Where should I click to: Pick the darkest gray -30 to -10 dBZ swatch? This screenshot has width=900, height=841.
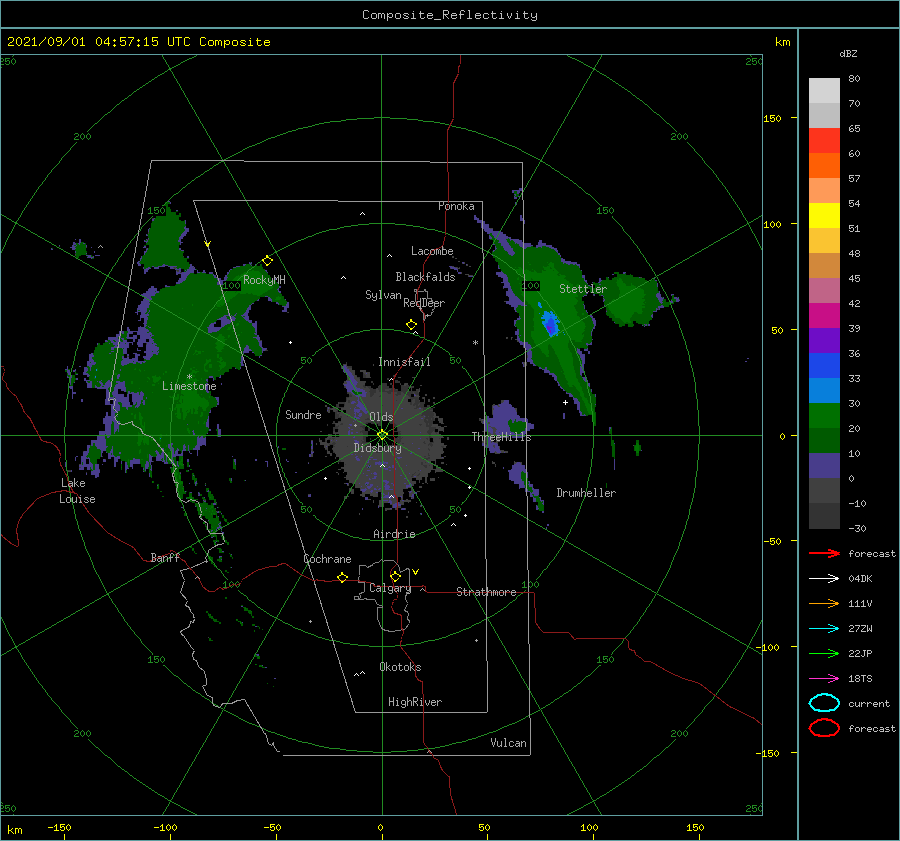[x=824, y=516]
